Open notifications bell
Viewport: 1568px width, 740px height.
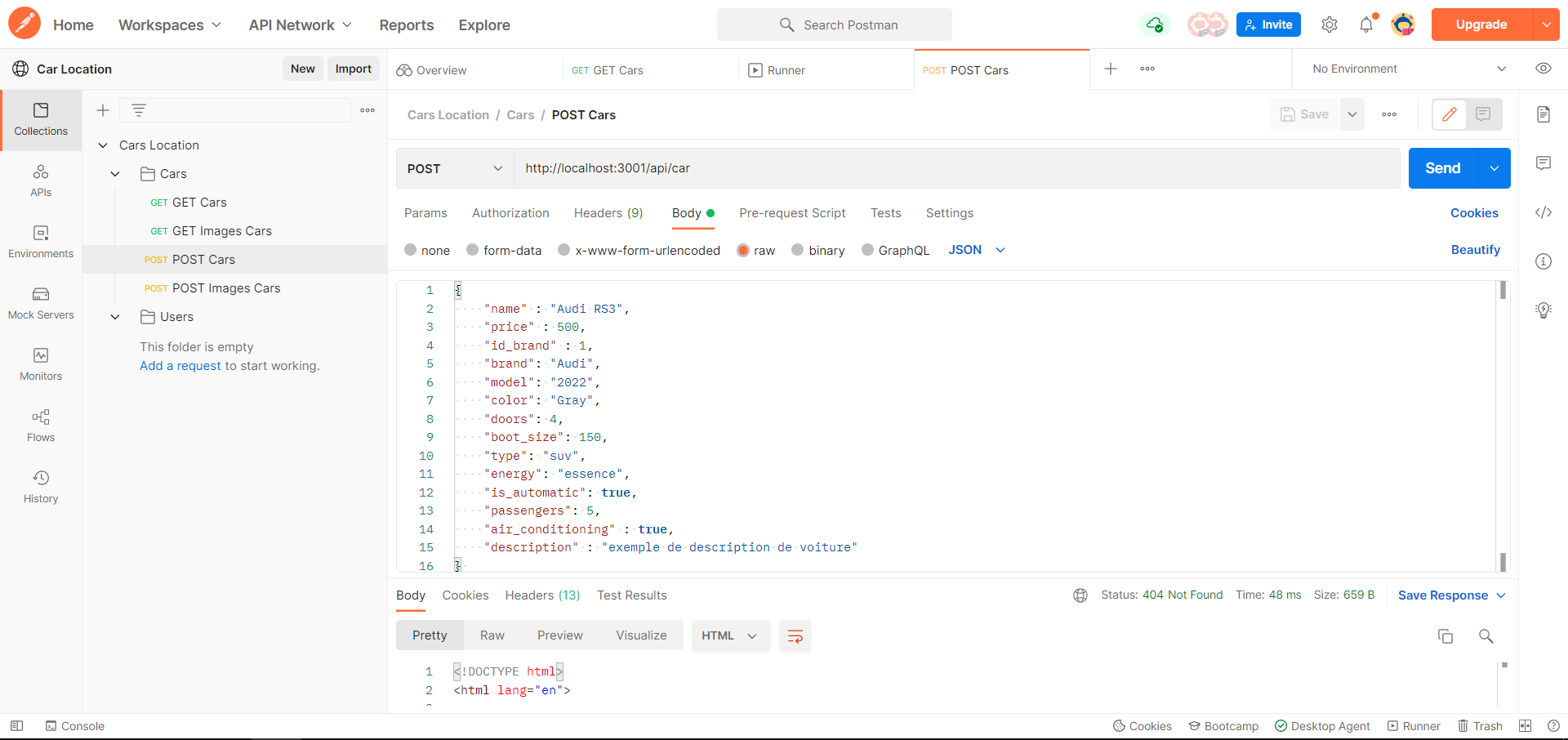tap(1366, 25)
